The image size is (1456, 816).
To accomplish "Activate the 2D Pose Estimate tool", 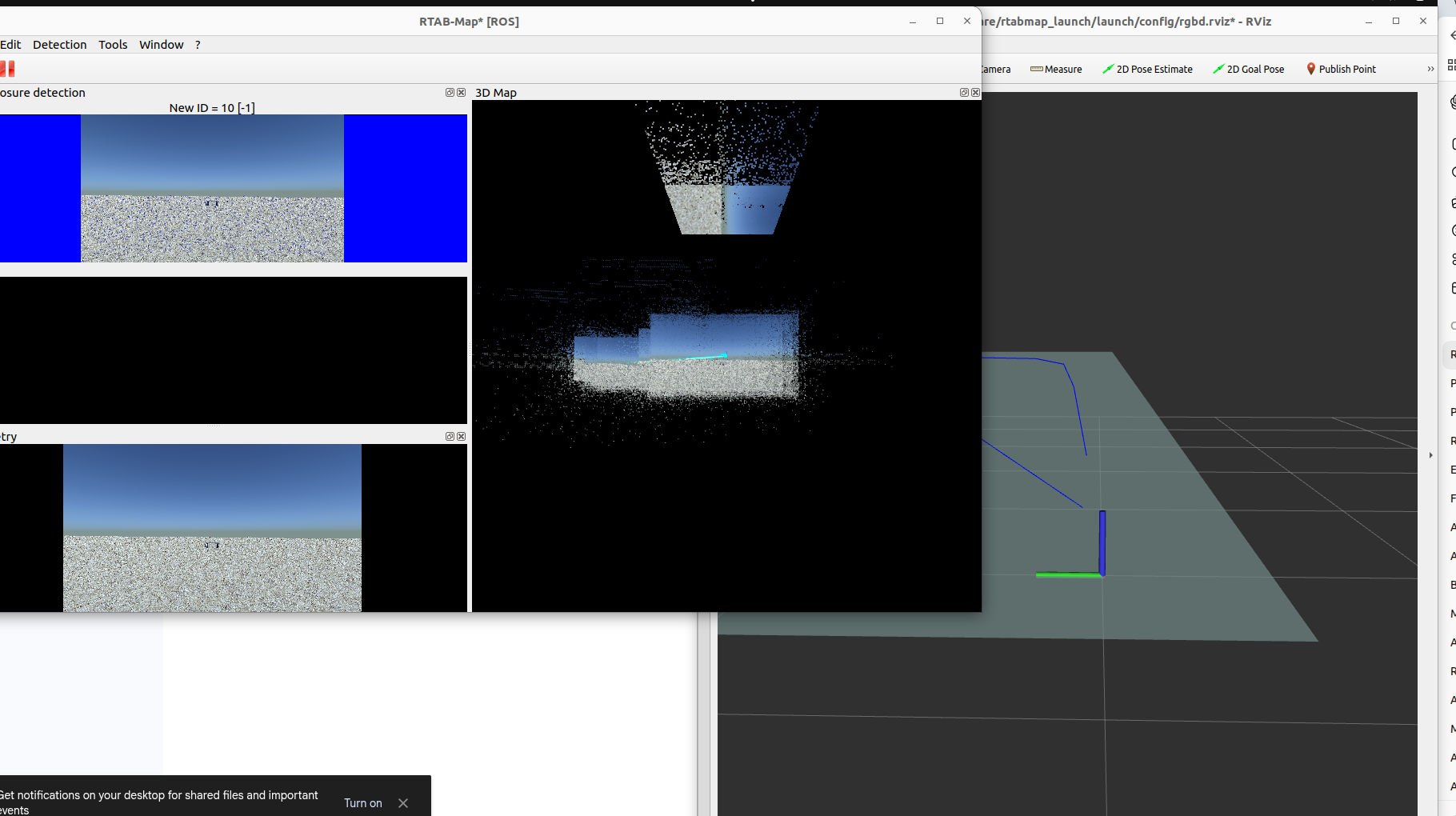I will point(1147,70).
